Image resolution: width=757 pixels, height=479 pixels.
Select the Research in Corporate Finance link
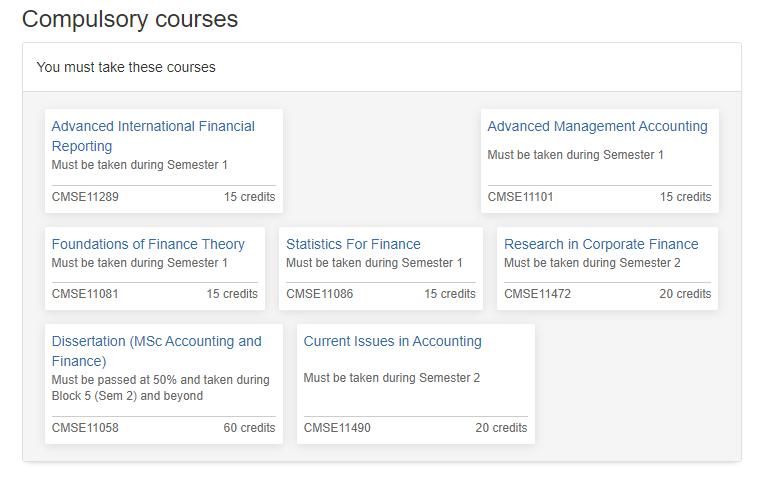click(601, 244)
